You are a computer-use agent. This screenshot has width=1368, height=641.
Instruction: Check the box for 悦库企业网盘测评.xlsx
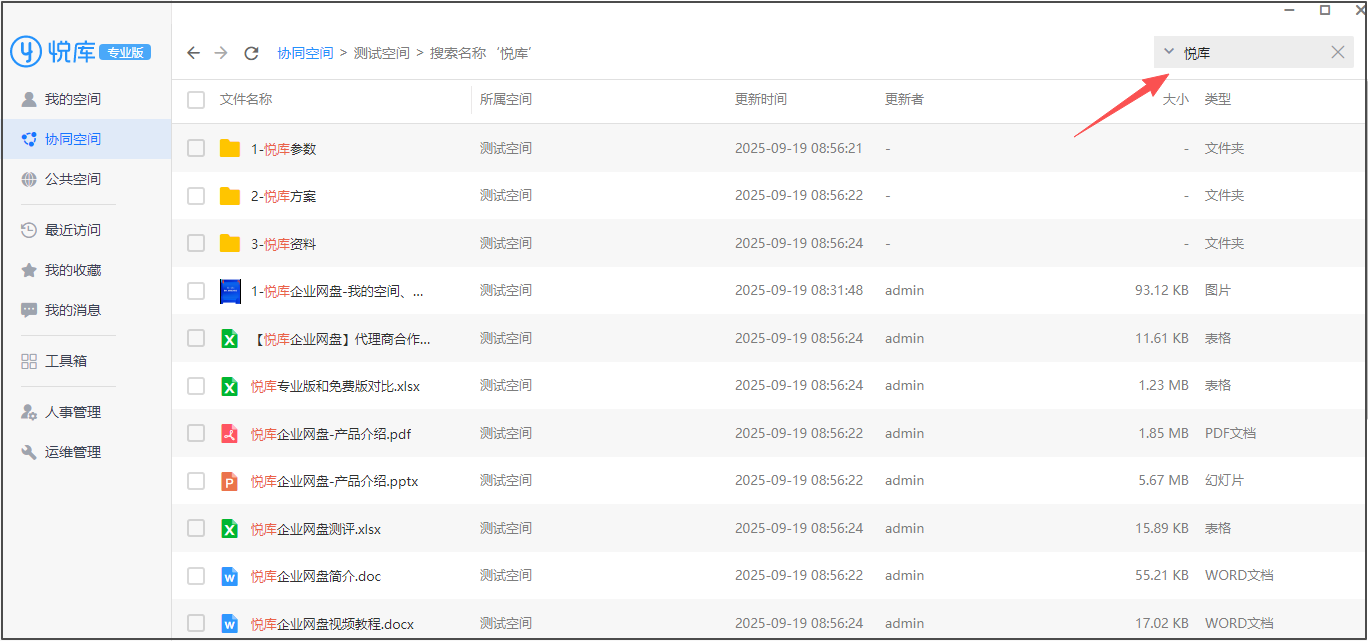[x=196, y=528]
